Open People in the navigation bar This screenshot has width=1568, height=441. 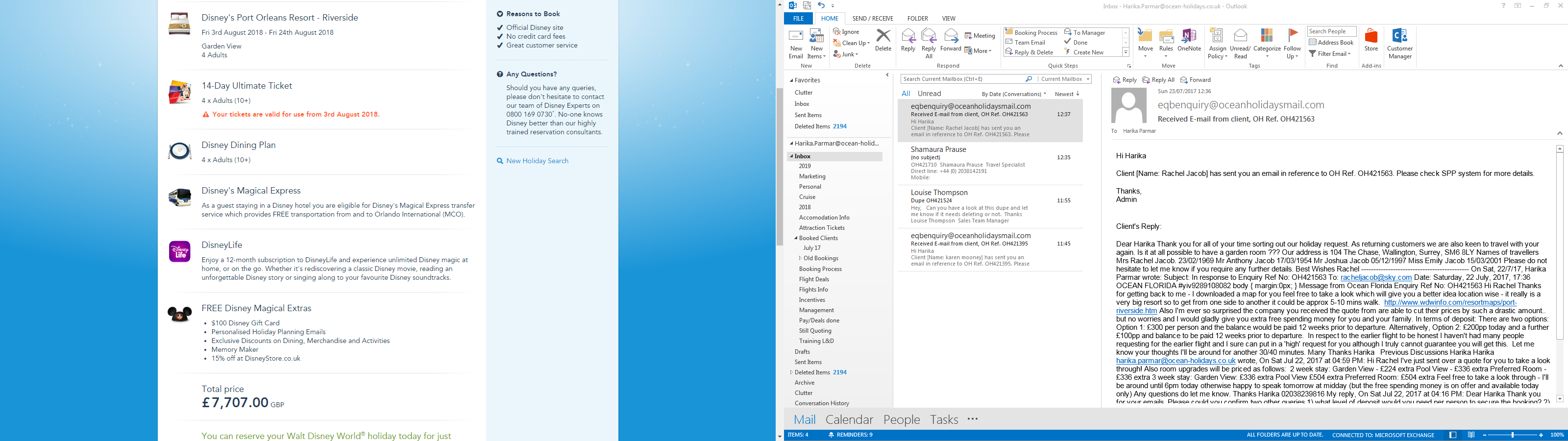pos(902,419)
